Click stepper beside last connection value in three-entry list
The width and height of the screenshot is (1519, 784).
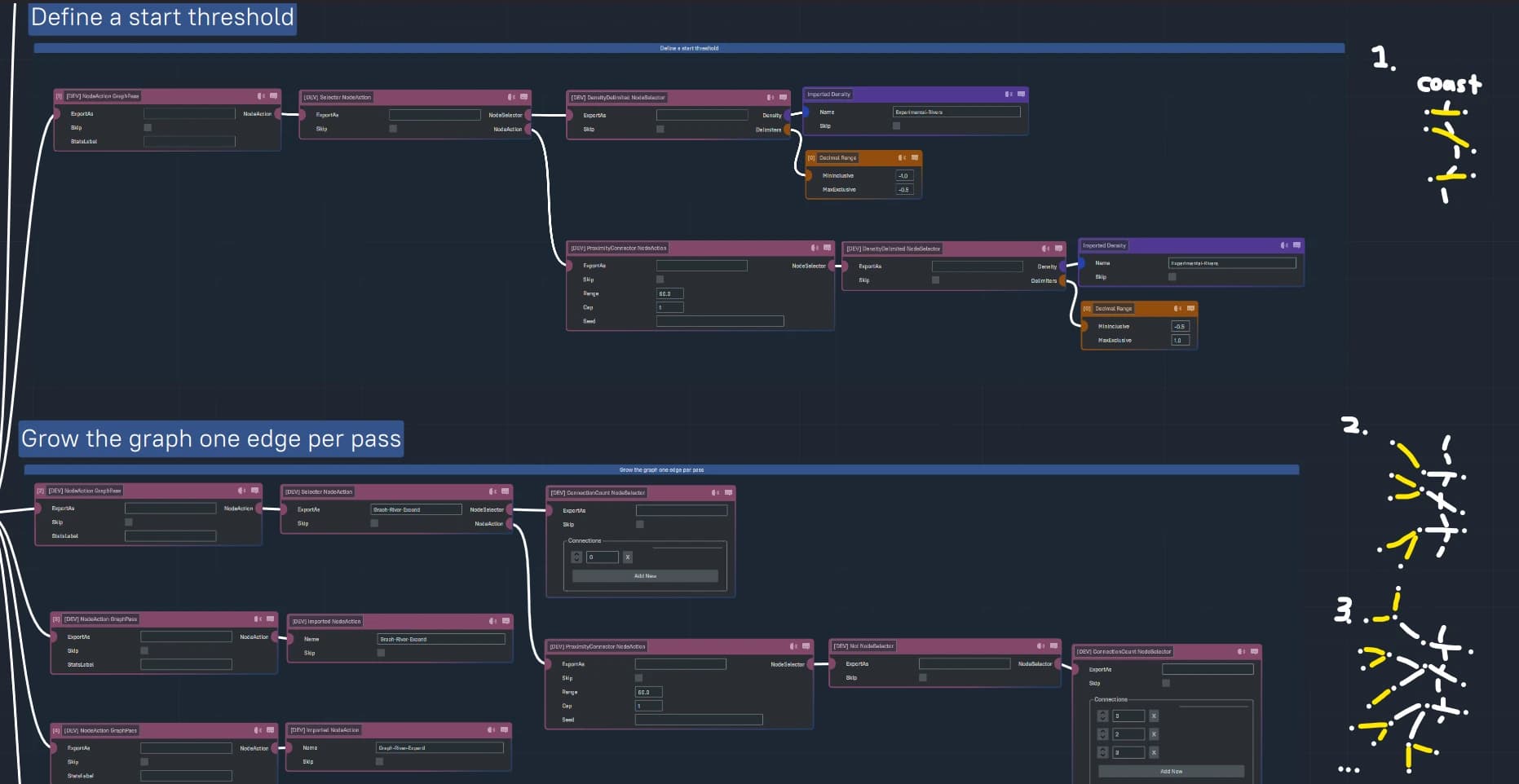[1102, 752]
